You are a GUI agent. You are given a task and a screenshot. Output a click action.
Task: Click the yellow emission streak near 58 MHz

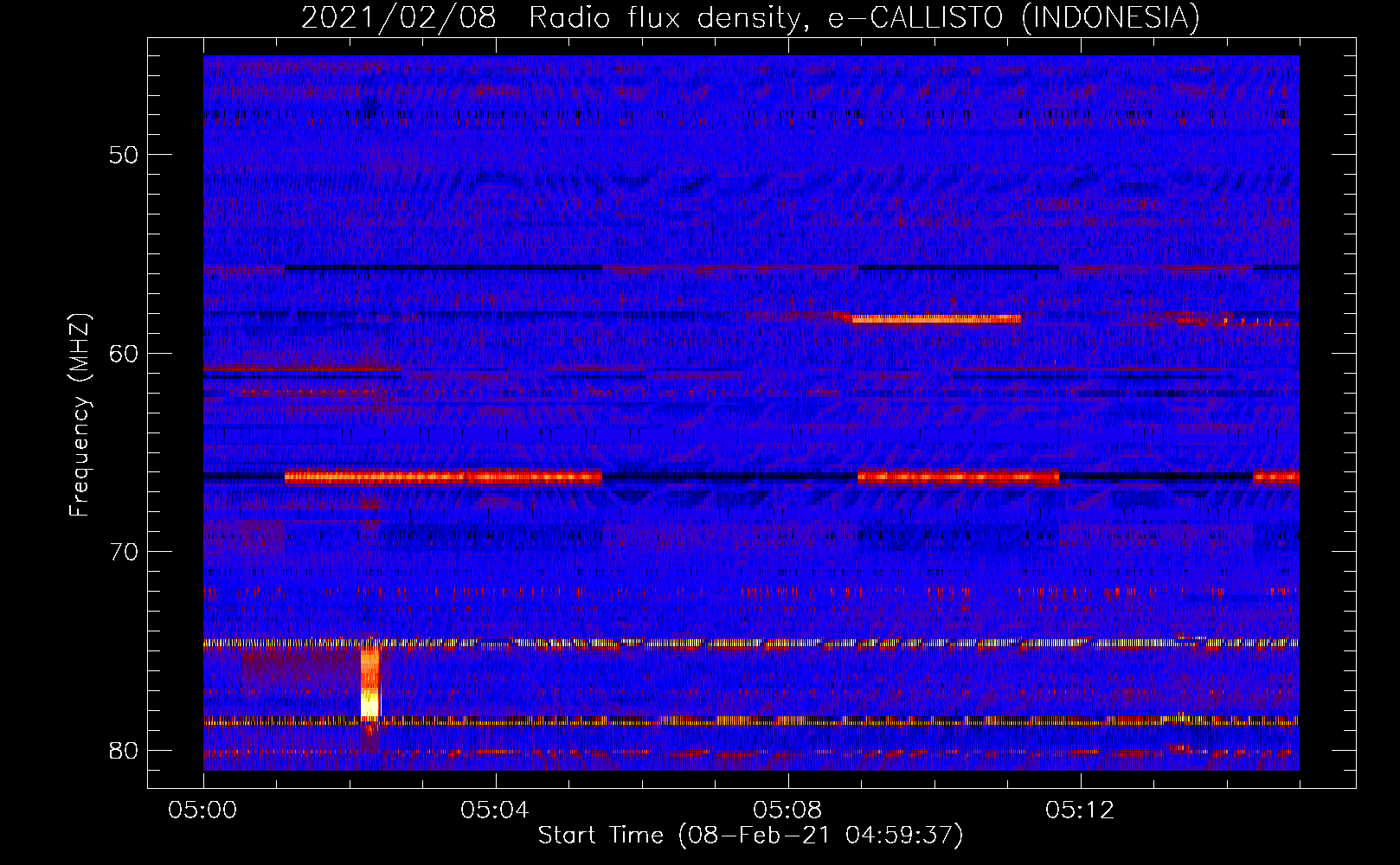(936, 319)
